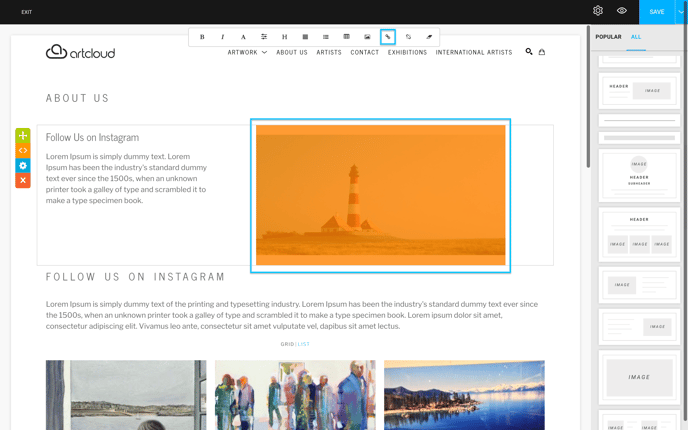Screen dimensions: 688x430
Task: Switch to the All blocks tab
Action: pyautogui.click(x=636, y=37)
